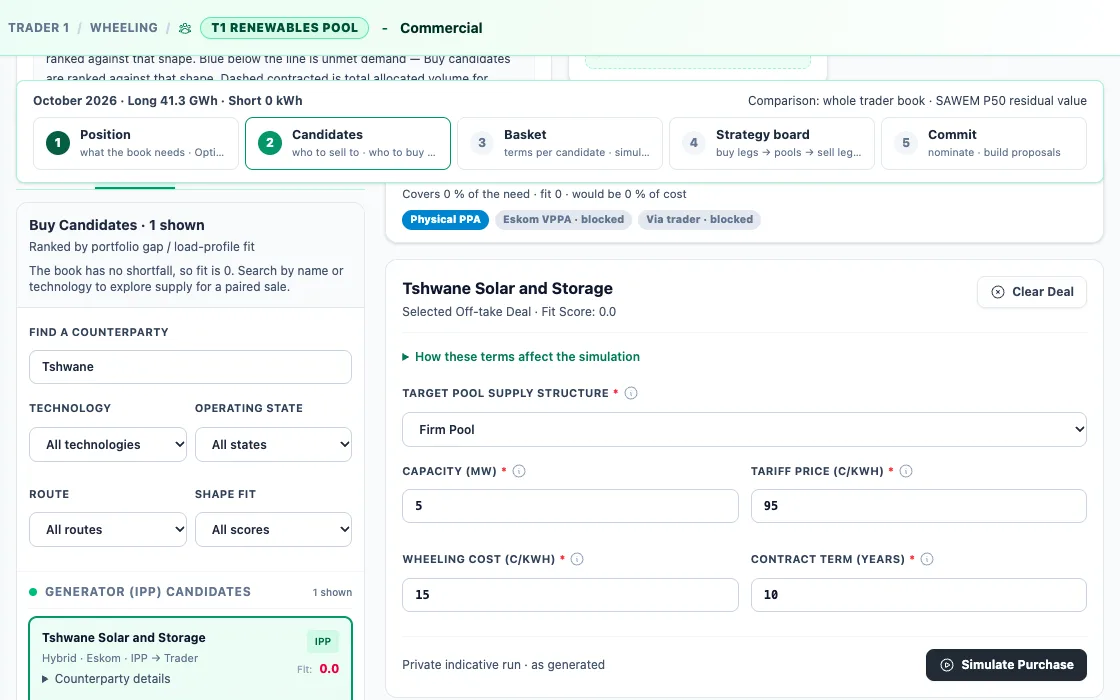Click the IPP badge on the candidate card

pos(323,641)
